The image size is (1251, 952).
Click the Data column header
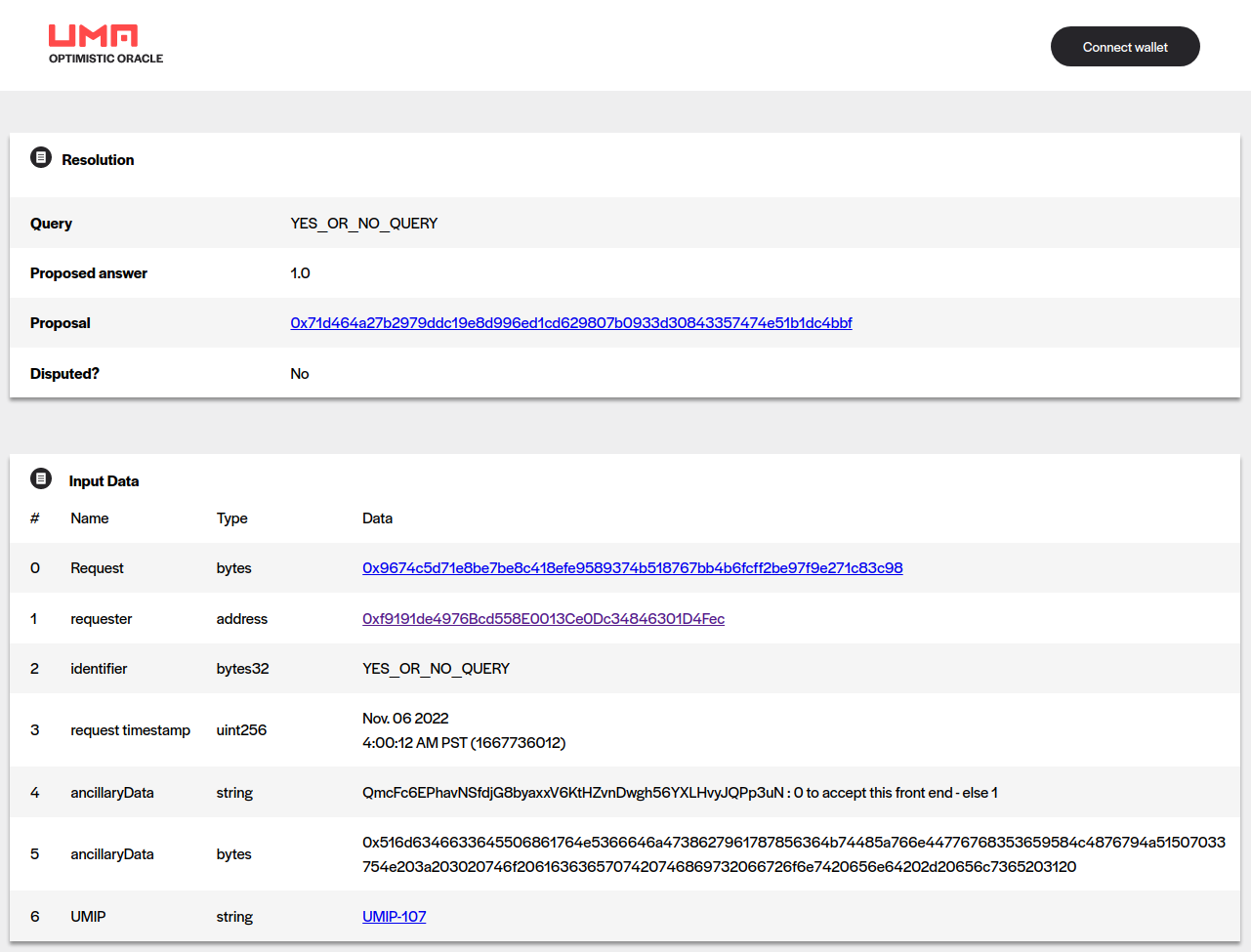378,518
